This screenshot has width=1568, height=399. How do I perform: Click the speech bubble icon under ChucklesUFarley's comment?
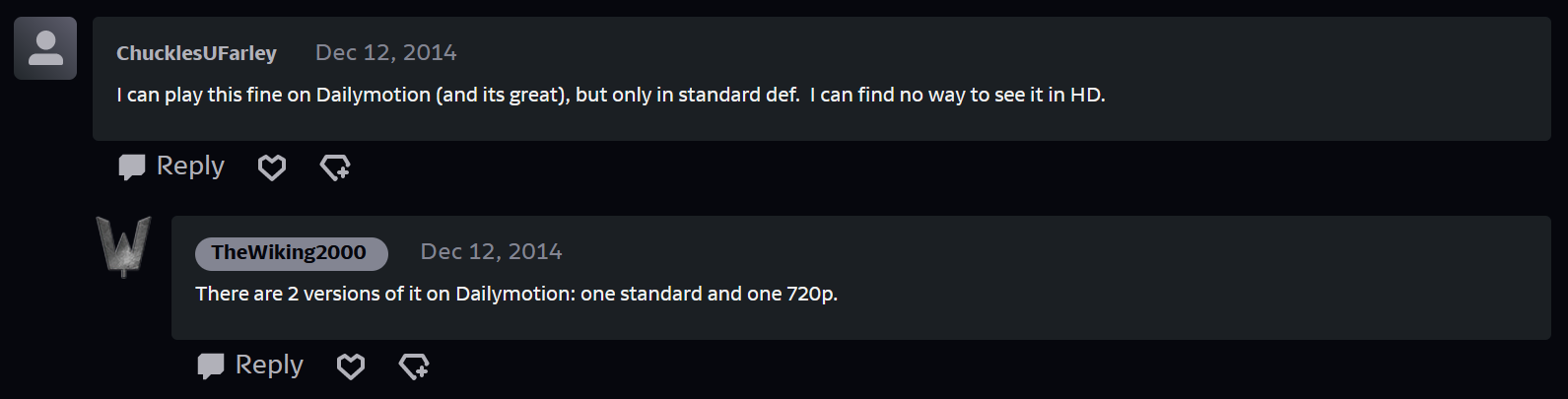coord(131,166)
